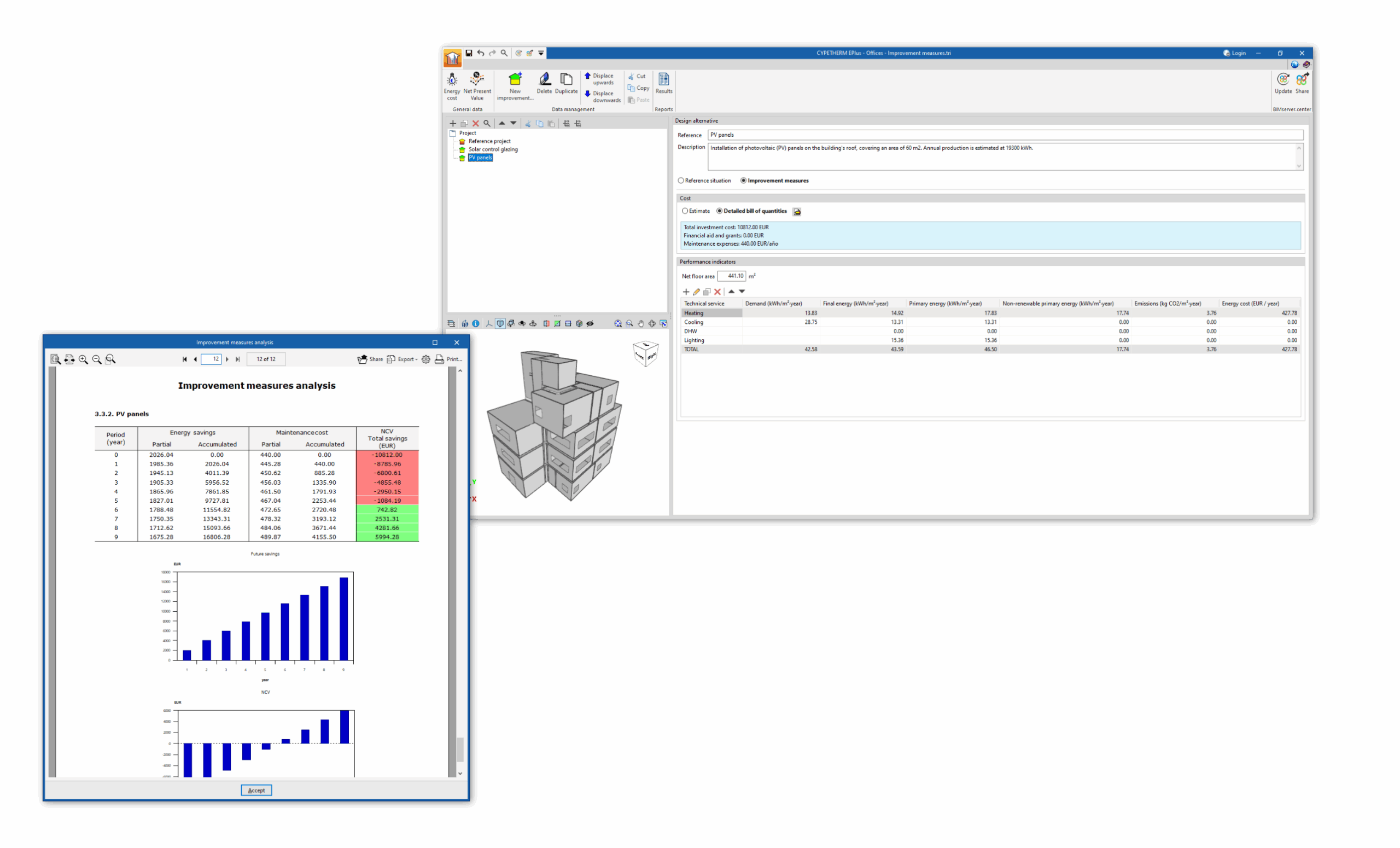Open report settings gear
The height and width of the screenshot is (848, 1400).
[425, 359]
